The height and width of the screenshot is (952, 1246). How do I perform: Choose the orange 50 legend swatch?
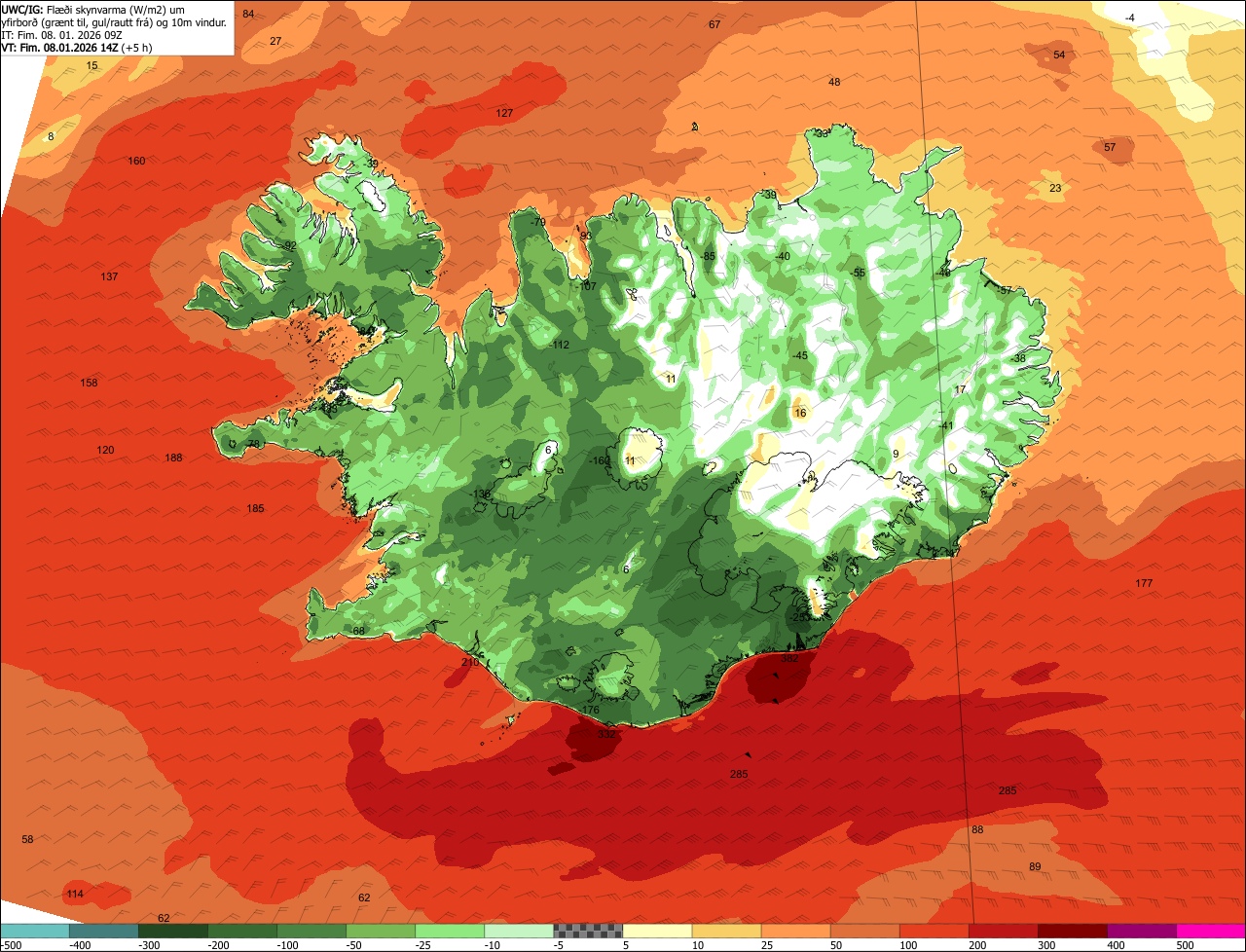(x=864, y=931)
